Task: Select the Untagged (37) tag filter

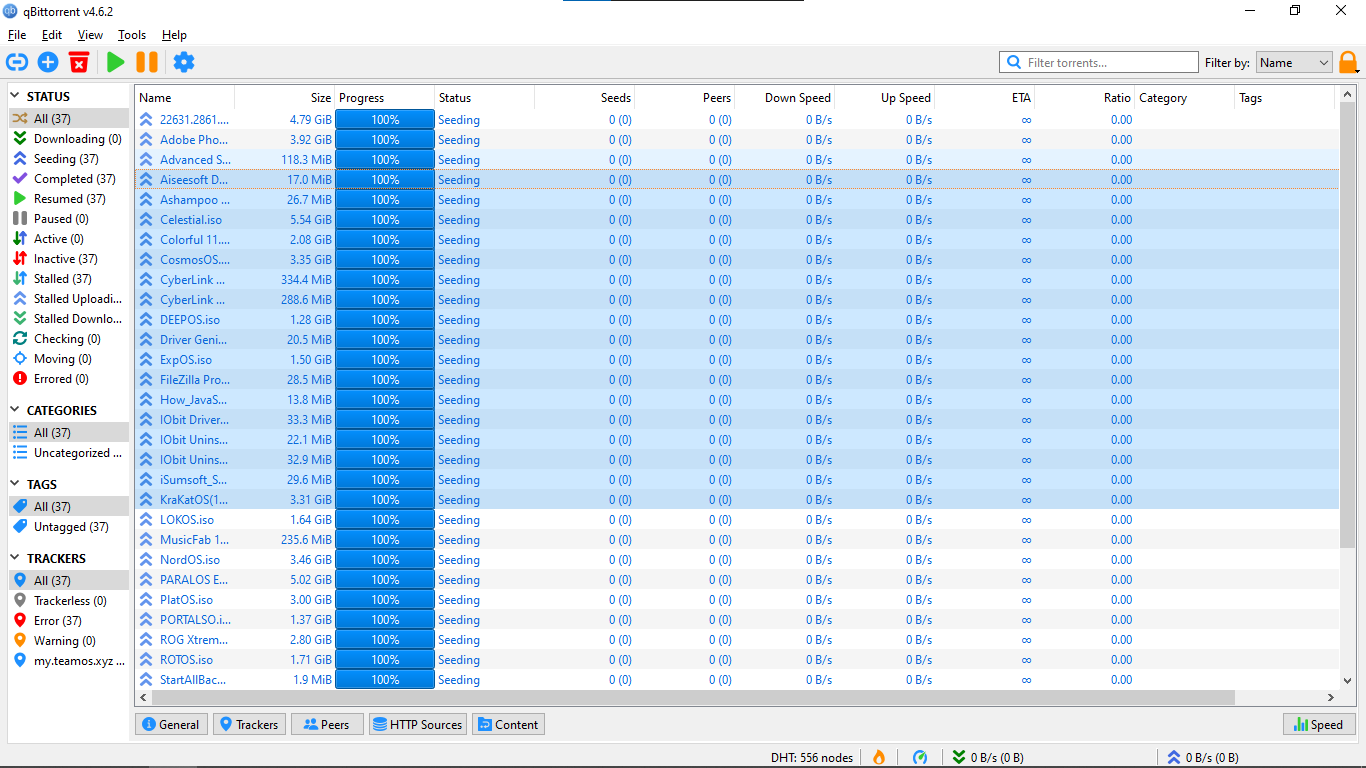Action: click(x=68, y=527)
